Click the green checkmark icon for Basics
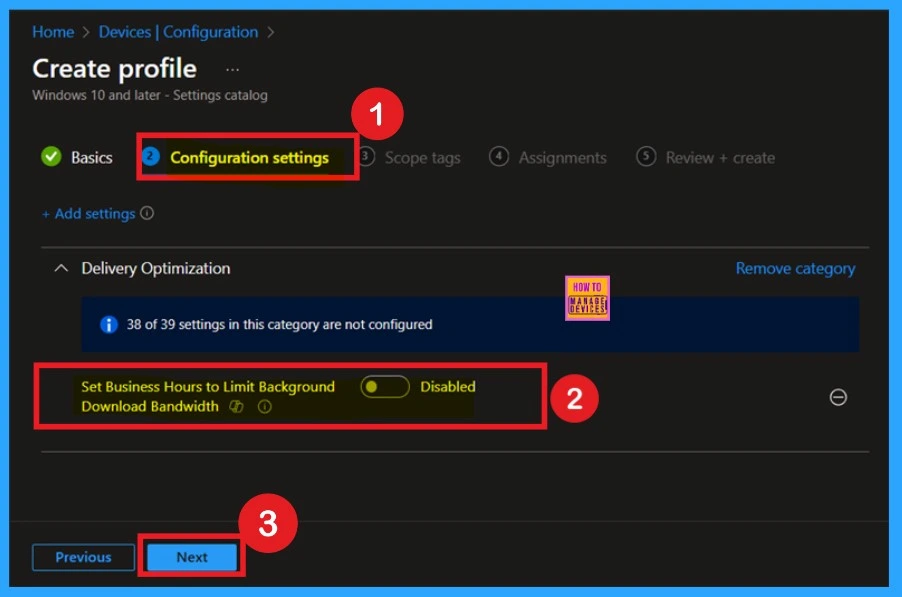This screenshot has width=902, height=597. (51, 156)
